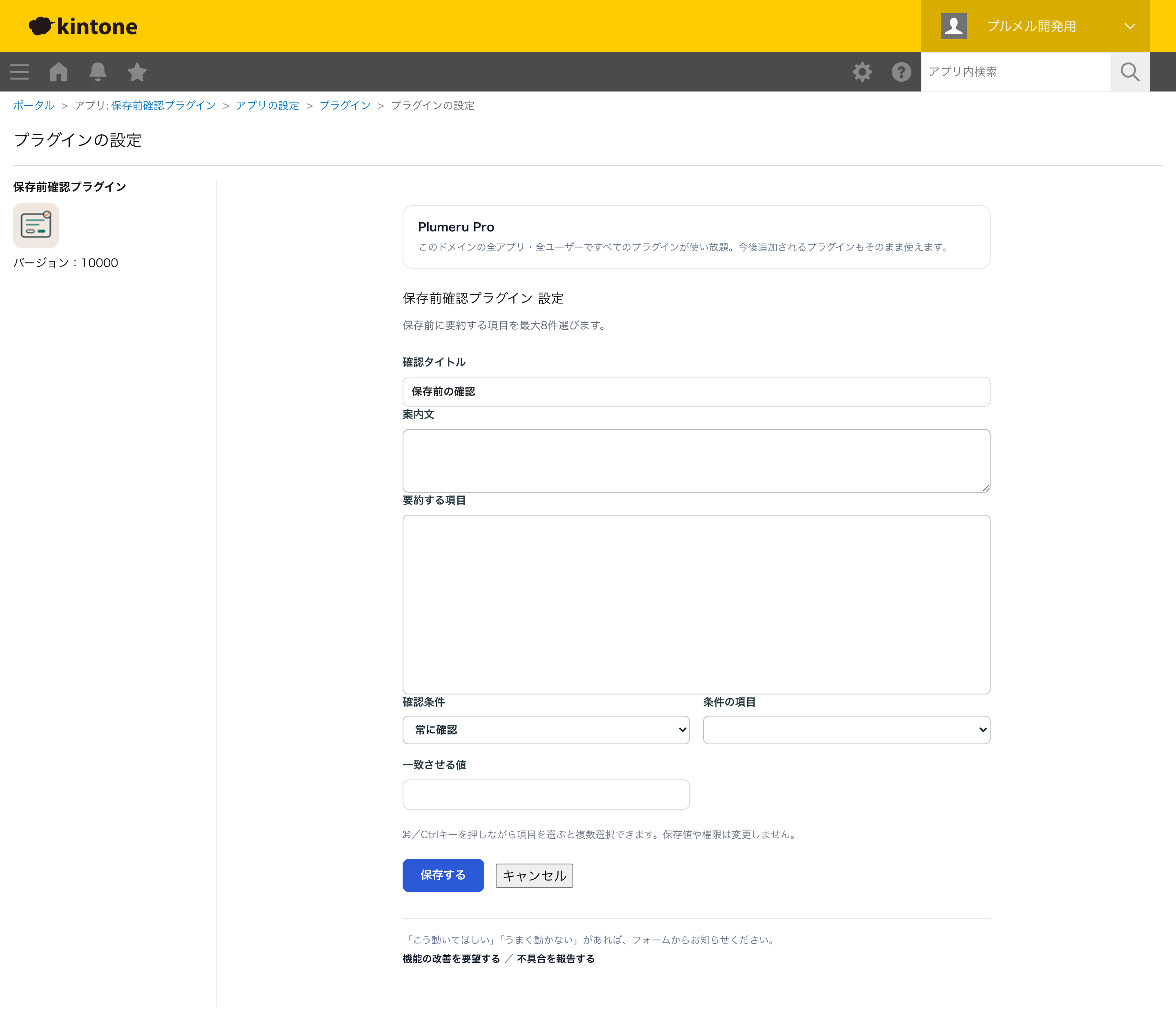
Task: Open the settings gear icon
Action: pyautogui.click(x=862, y=72)
